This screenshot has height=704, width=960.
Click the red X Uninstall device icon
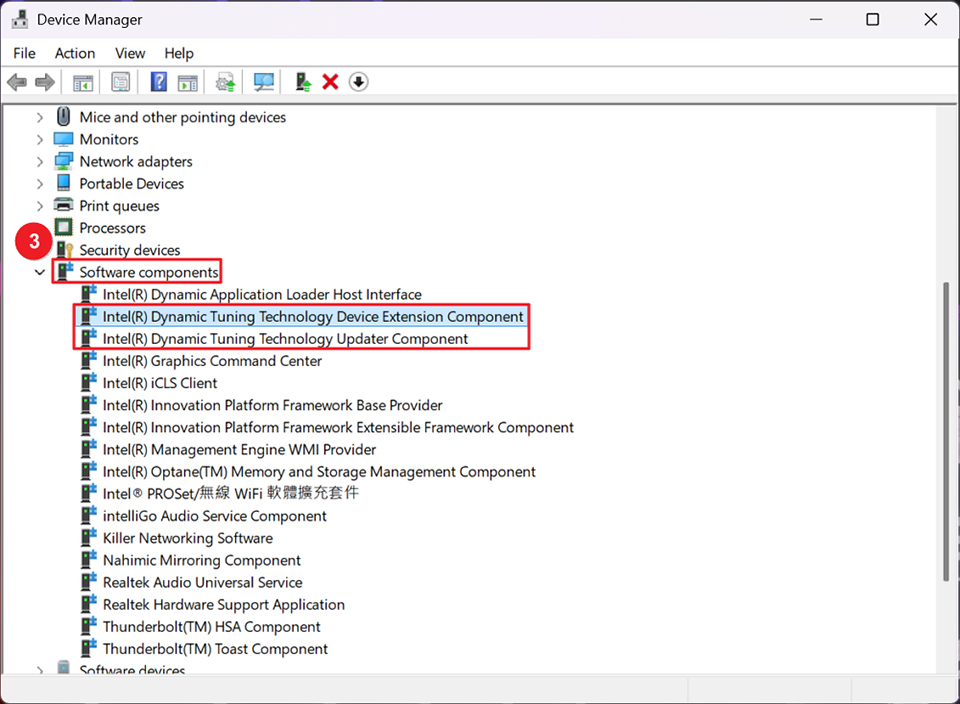pos(331,82)
